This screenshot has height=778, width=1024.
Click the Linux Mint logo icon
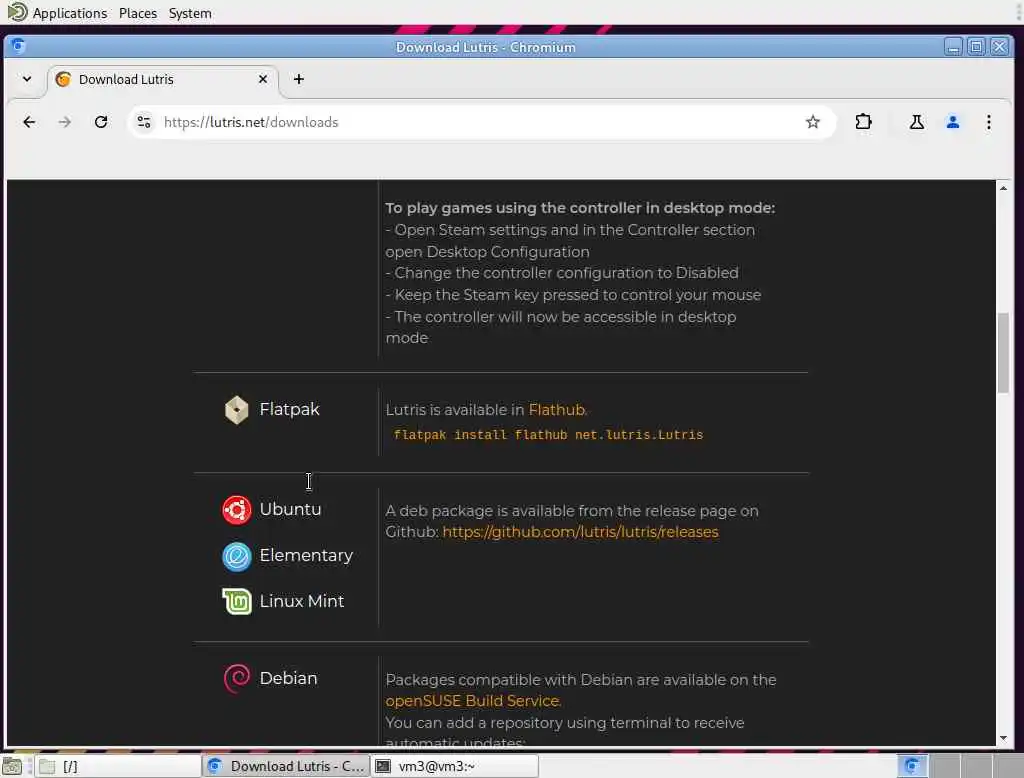(x=236, y=602)
